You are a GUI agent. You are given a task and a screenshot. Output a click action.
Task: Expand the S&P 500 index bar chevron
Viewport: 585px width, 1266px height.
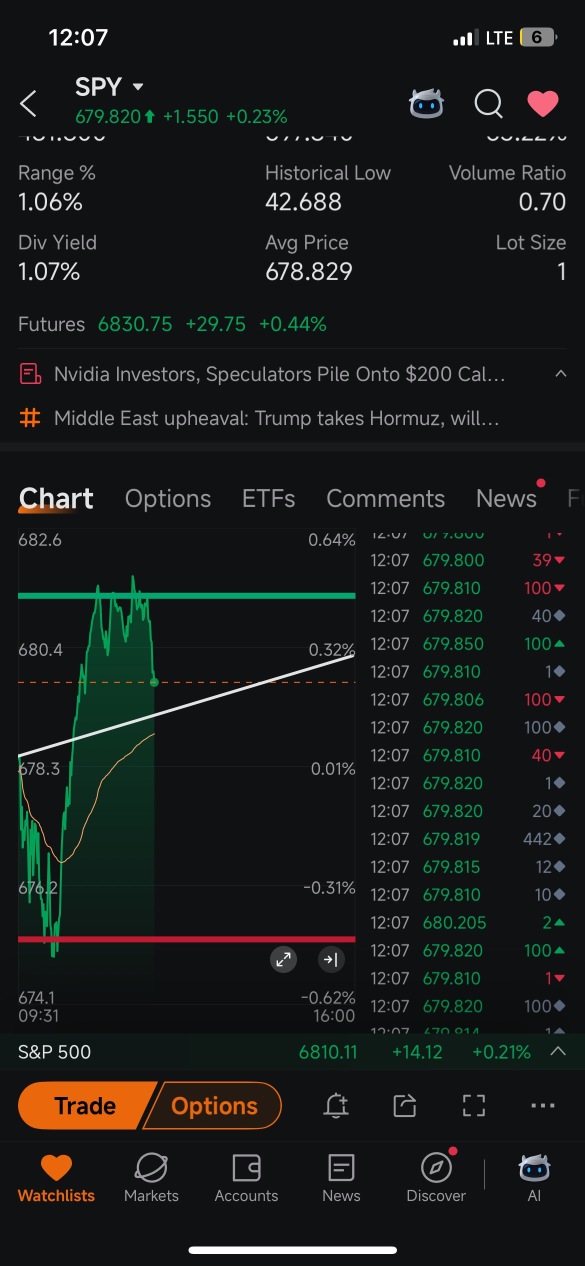pyautogui.click(x=558, y=1051)
